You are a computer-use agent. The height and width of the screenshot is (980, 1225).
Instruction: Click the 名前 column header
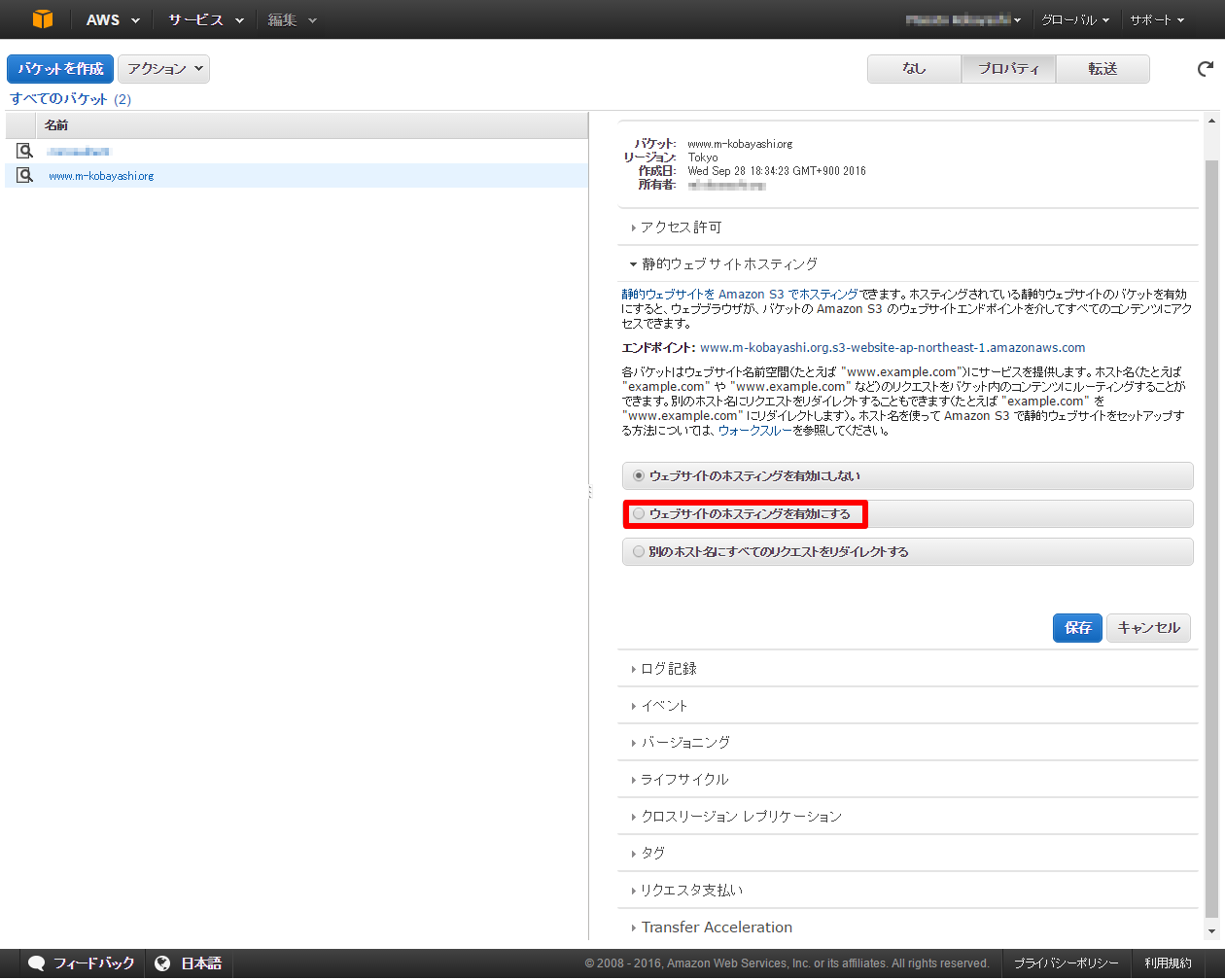[x=312, y=125]
